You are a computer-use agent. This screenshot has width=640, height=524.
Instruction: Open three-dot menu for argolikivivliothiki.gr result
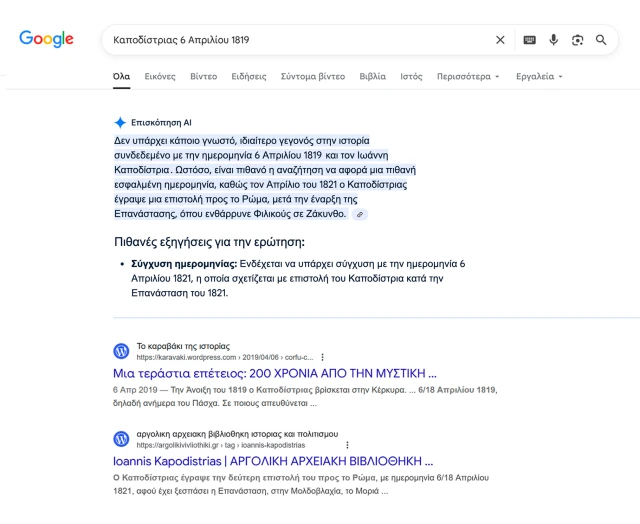click(x=347, y=445)
